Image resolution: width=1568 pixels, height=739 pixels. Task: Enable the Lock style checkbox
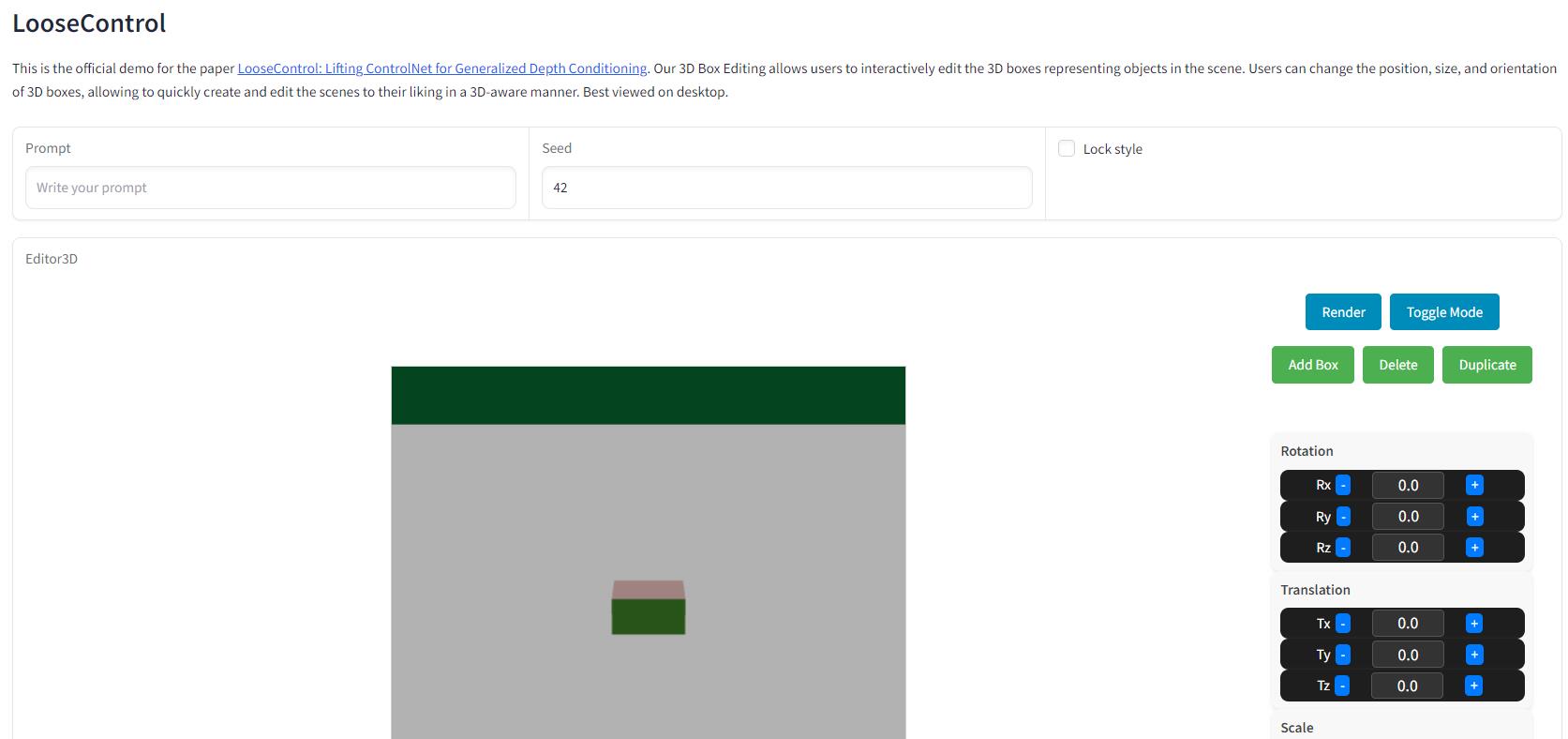click(x=1066, y=148)
